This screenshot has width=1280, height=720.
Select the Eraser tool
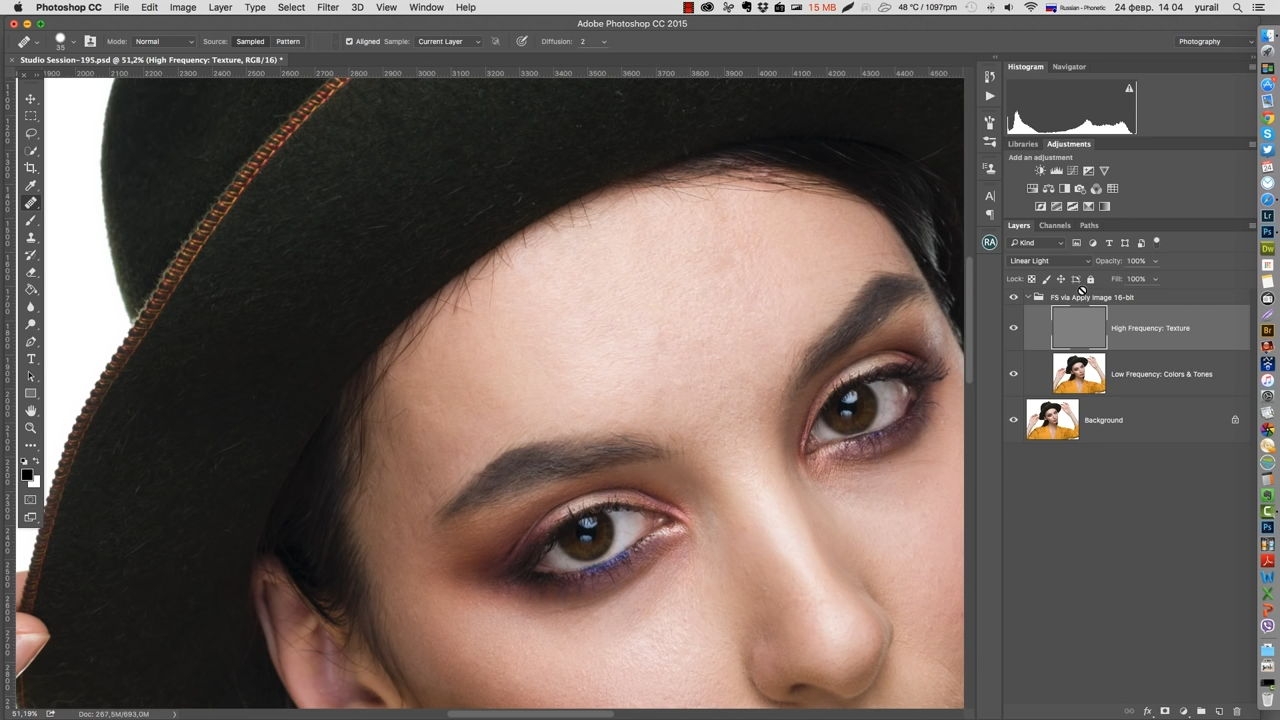point(31,272)
